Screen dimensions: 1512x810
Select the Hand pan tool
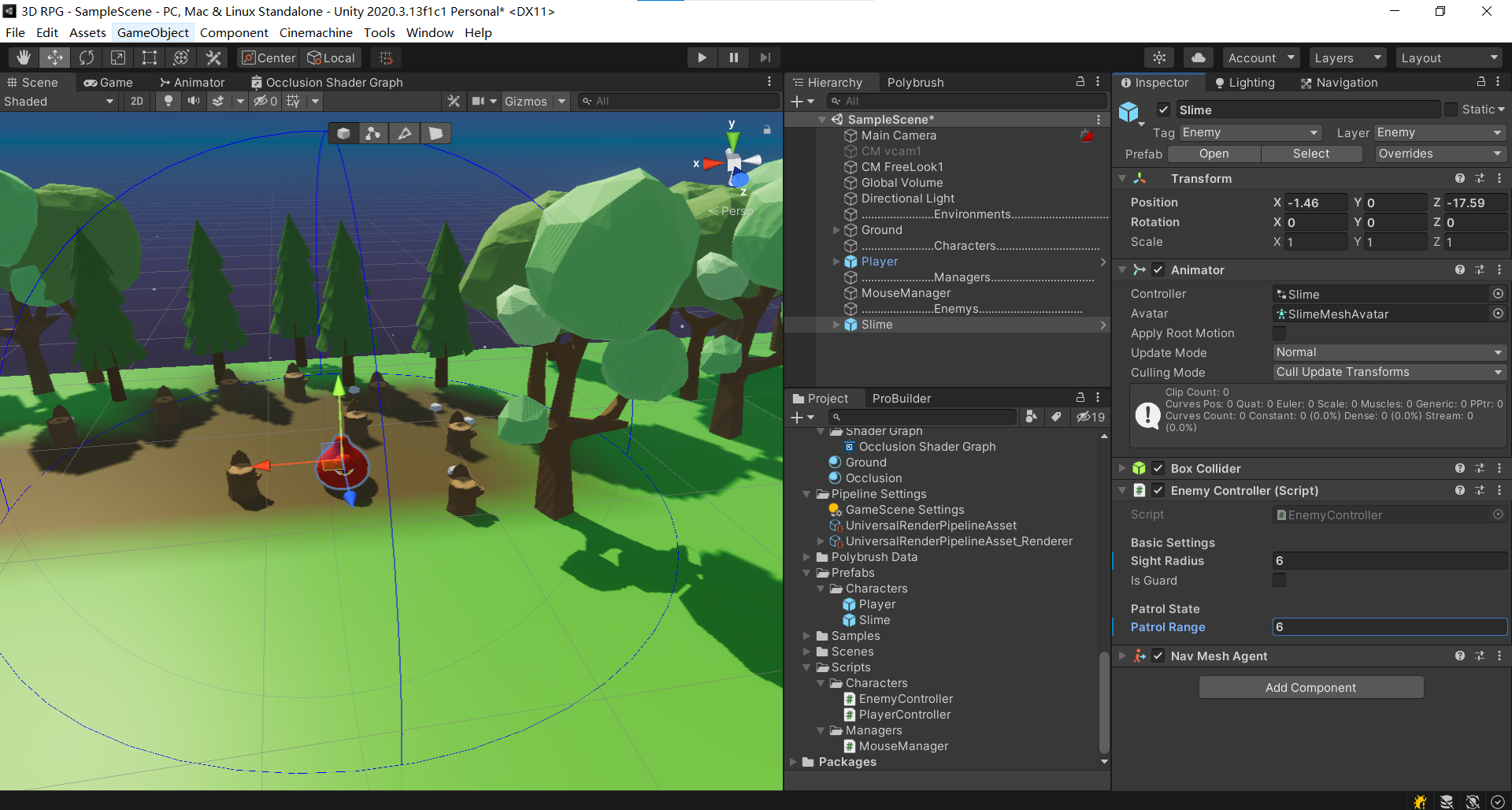click(x=23, y=57)
